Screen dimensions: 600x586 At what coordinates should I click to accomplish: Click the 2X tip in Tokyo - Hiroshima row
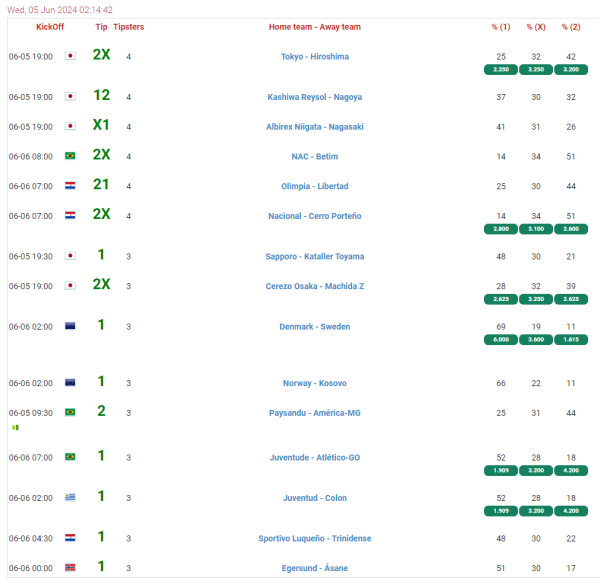101,55
